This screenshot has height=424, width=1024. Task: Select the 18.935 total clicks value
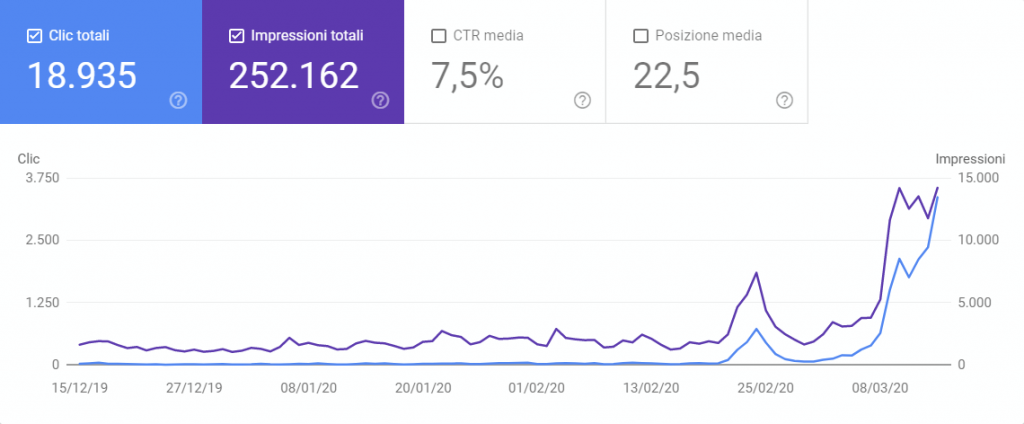(x=82, y=75)
